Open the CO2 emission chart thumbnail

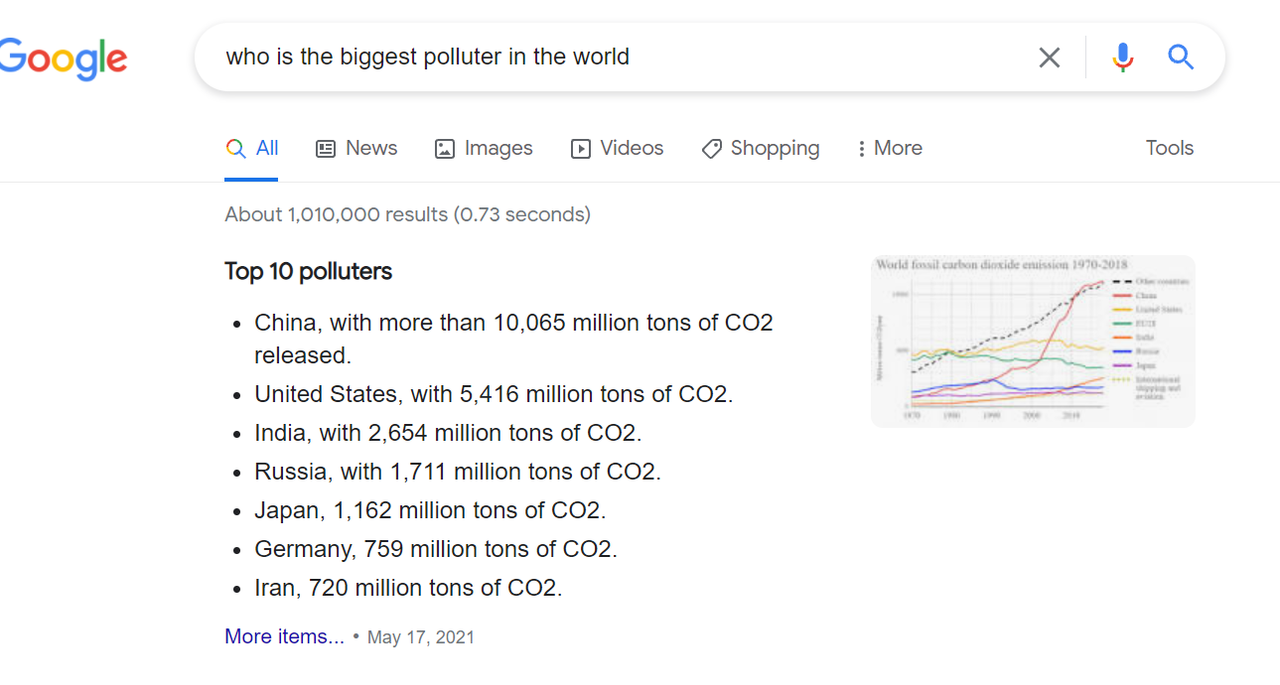point(1033,341)
